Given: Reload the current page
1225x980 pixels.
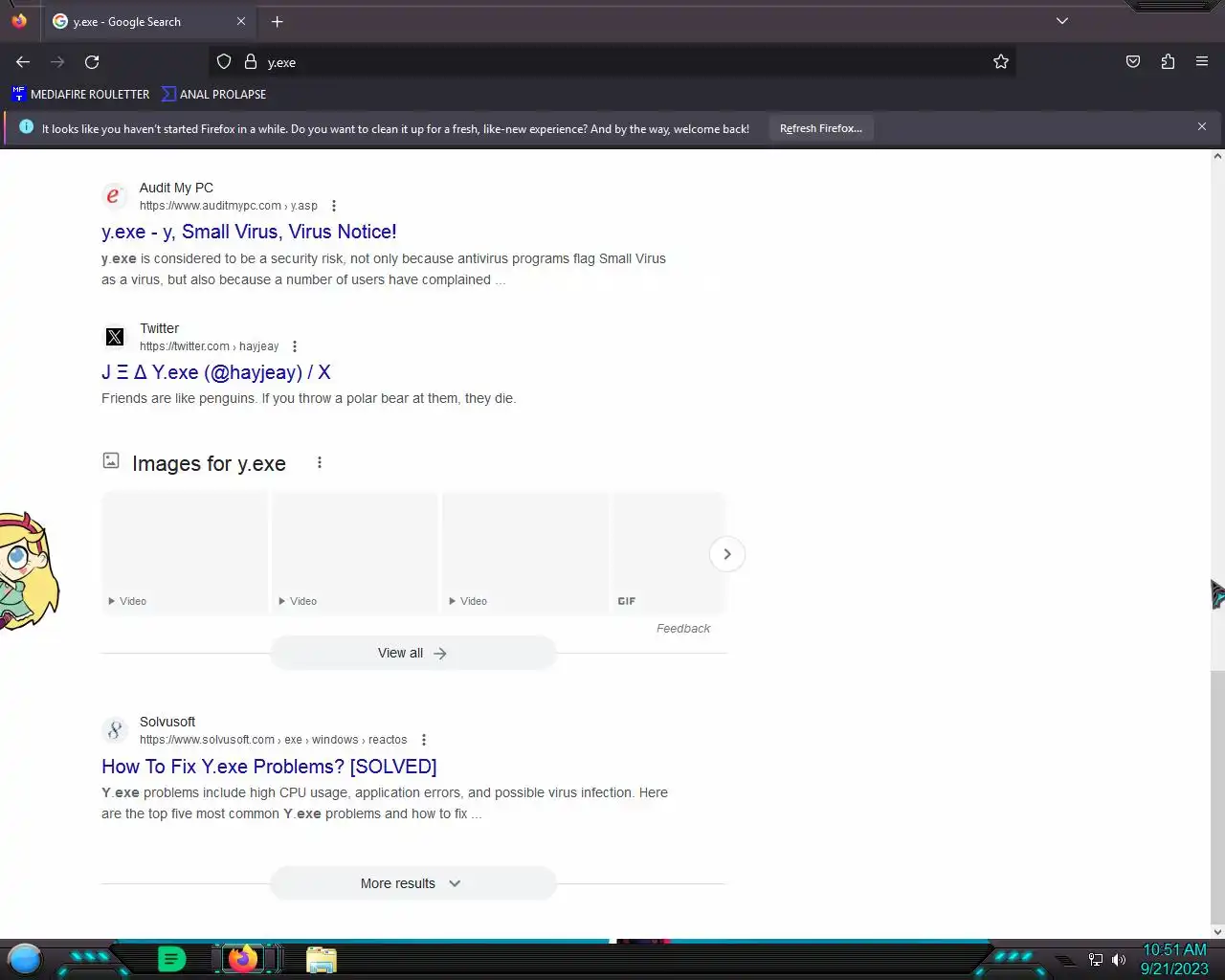Looking at the screenshot, I should click(x=92, y=62).
